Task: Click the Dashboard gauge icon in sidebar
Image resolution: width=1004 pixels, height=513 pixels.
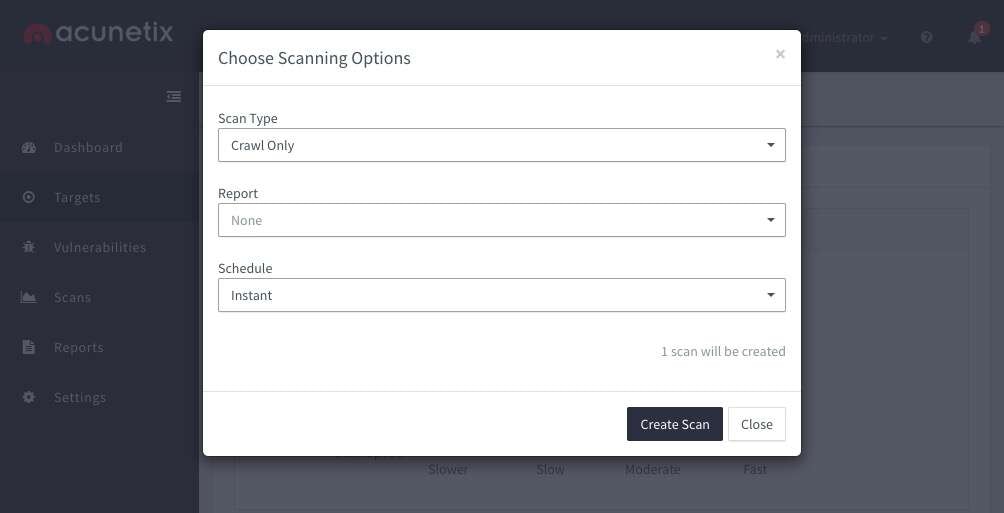Action: (x=29, y=147)
